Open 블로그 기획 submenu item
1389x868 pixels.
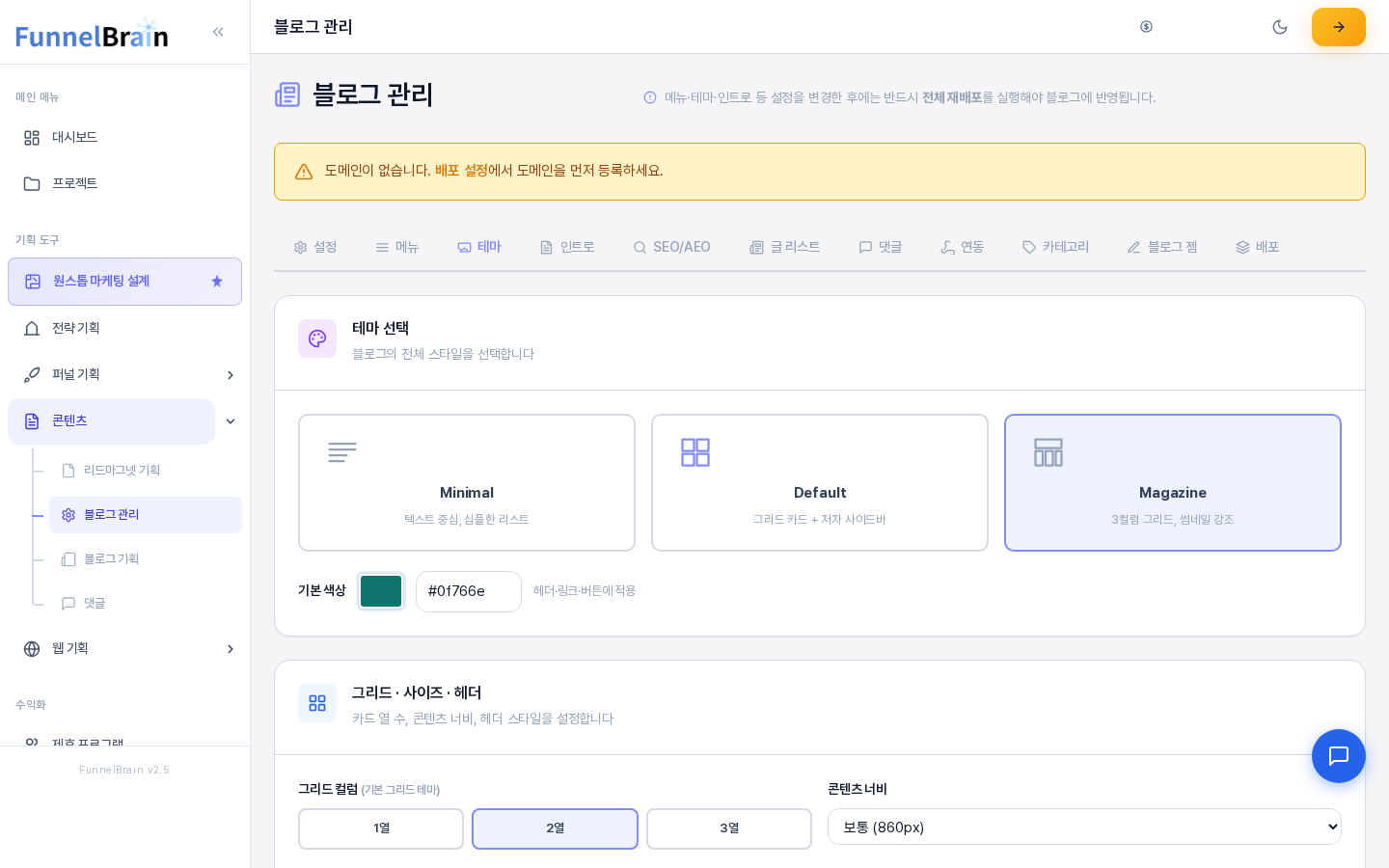146,559
